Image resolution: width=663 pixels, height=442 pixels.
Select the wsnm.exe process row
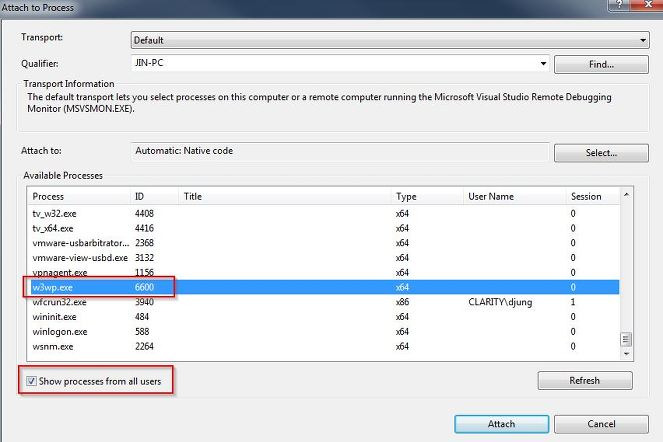tap(323, 346)
